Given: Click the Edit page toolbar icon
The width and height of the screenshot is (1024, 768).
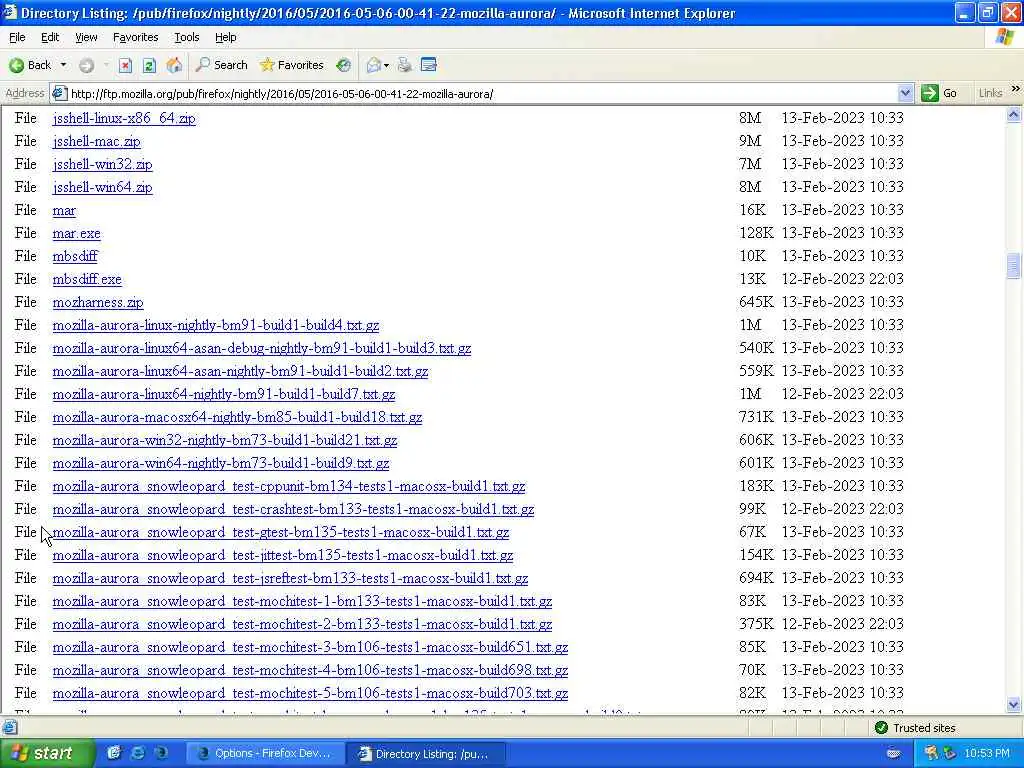Looking at the screenshot, I should (429, 65).
